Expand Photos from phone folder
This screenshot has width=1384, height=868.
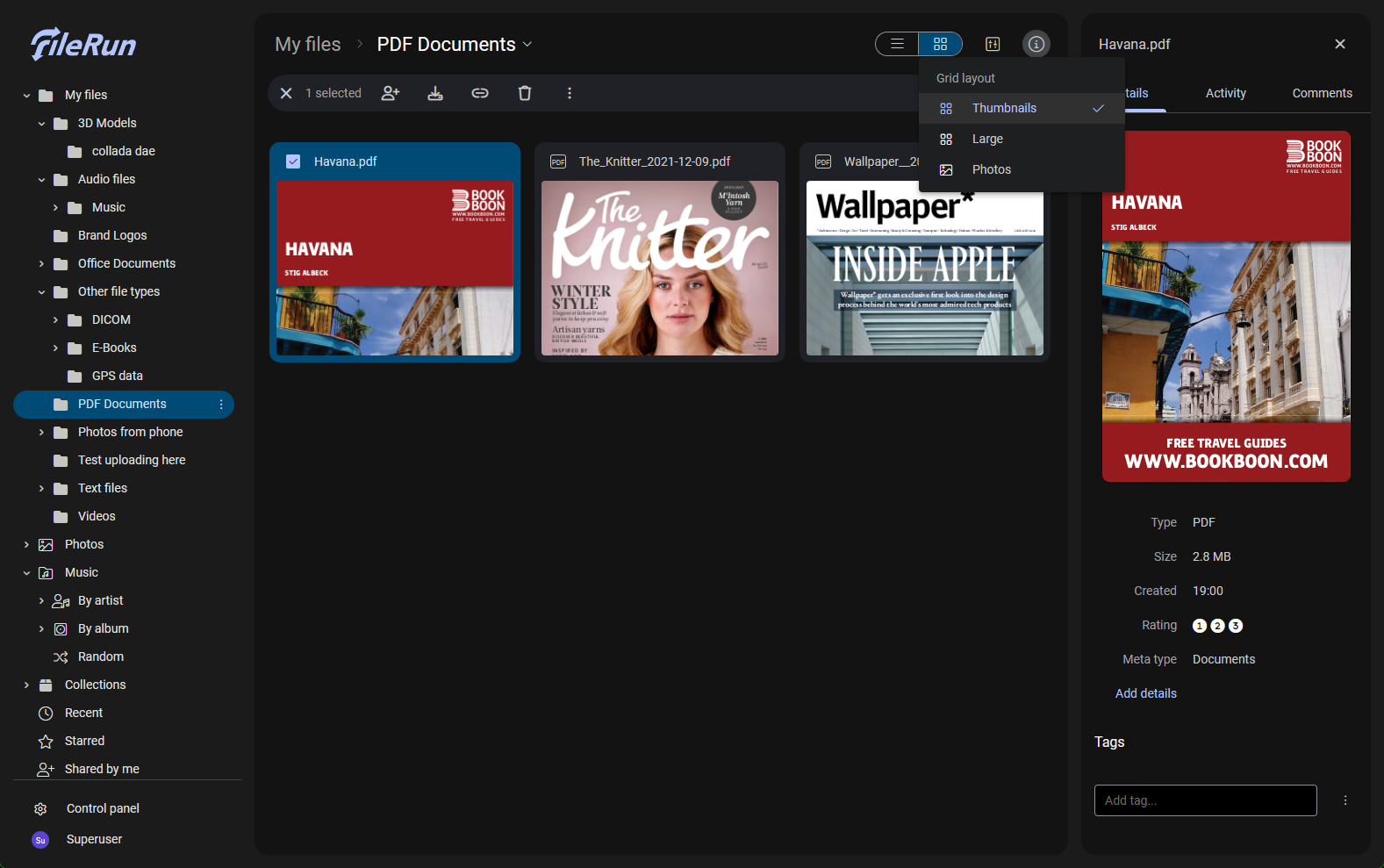[x=41, y=432]
